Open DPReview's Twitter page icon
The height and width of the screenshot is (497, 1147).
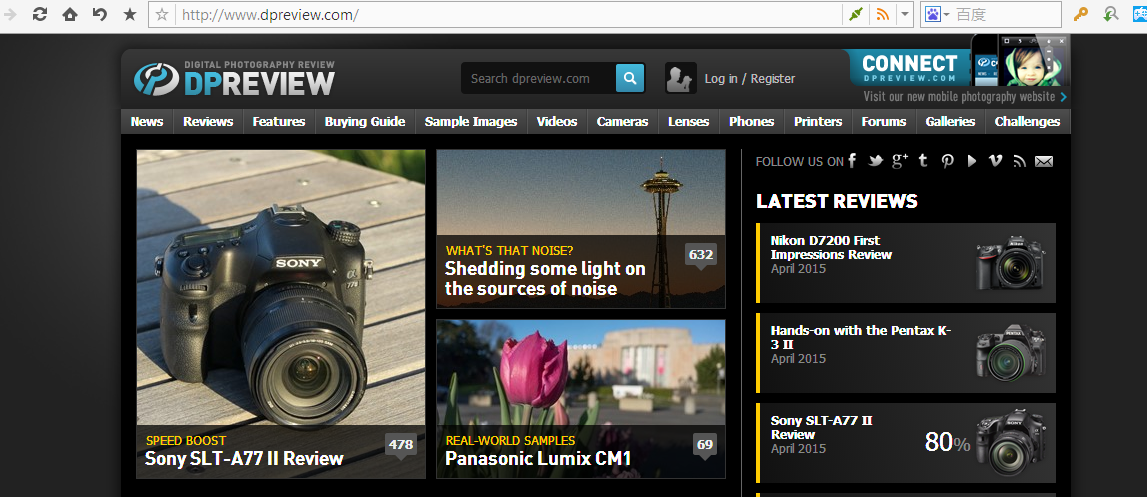(876, 161)
